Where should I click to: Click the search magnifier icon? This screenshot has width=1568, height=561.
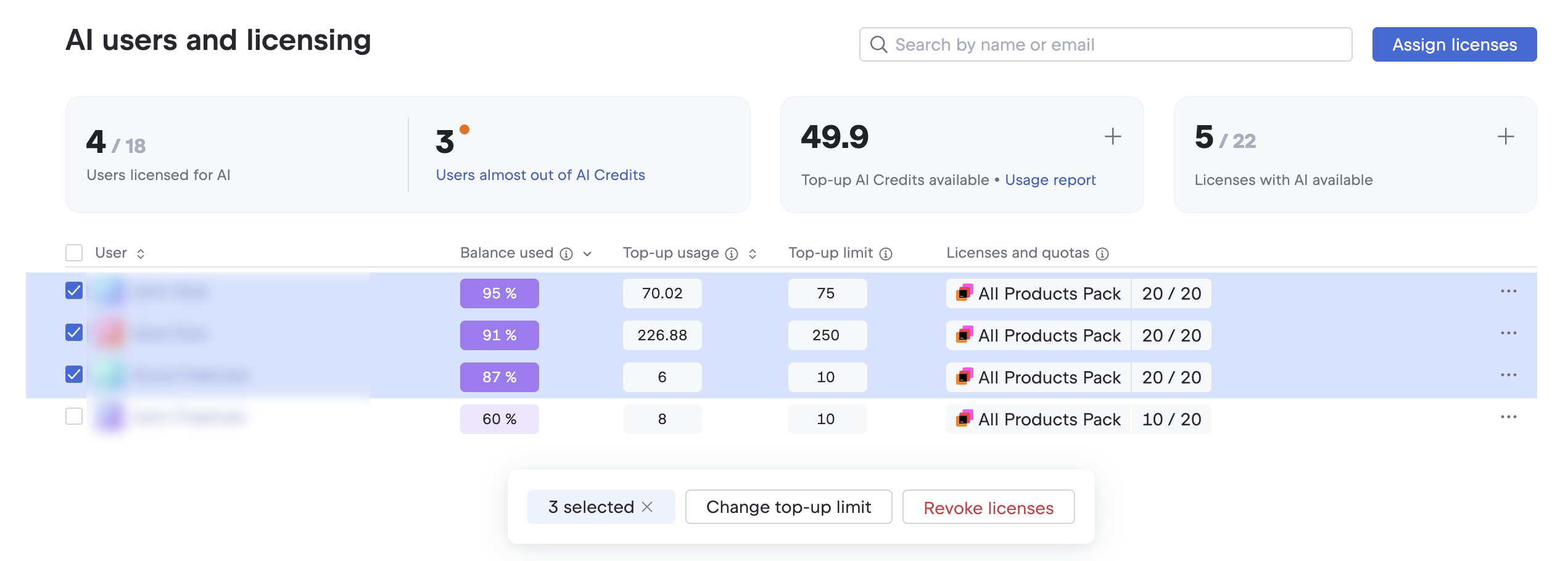[879, 44]
